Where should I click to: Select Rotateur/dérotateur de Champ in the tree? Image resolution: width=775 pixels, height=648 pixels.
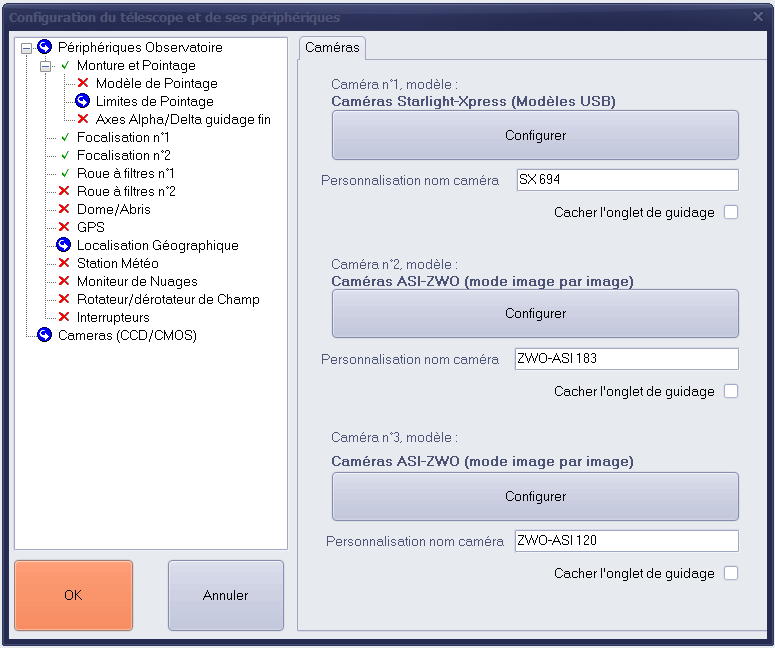(x=167, y=299)
